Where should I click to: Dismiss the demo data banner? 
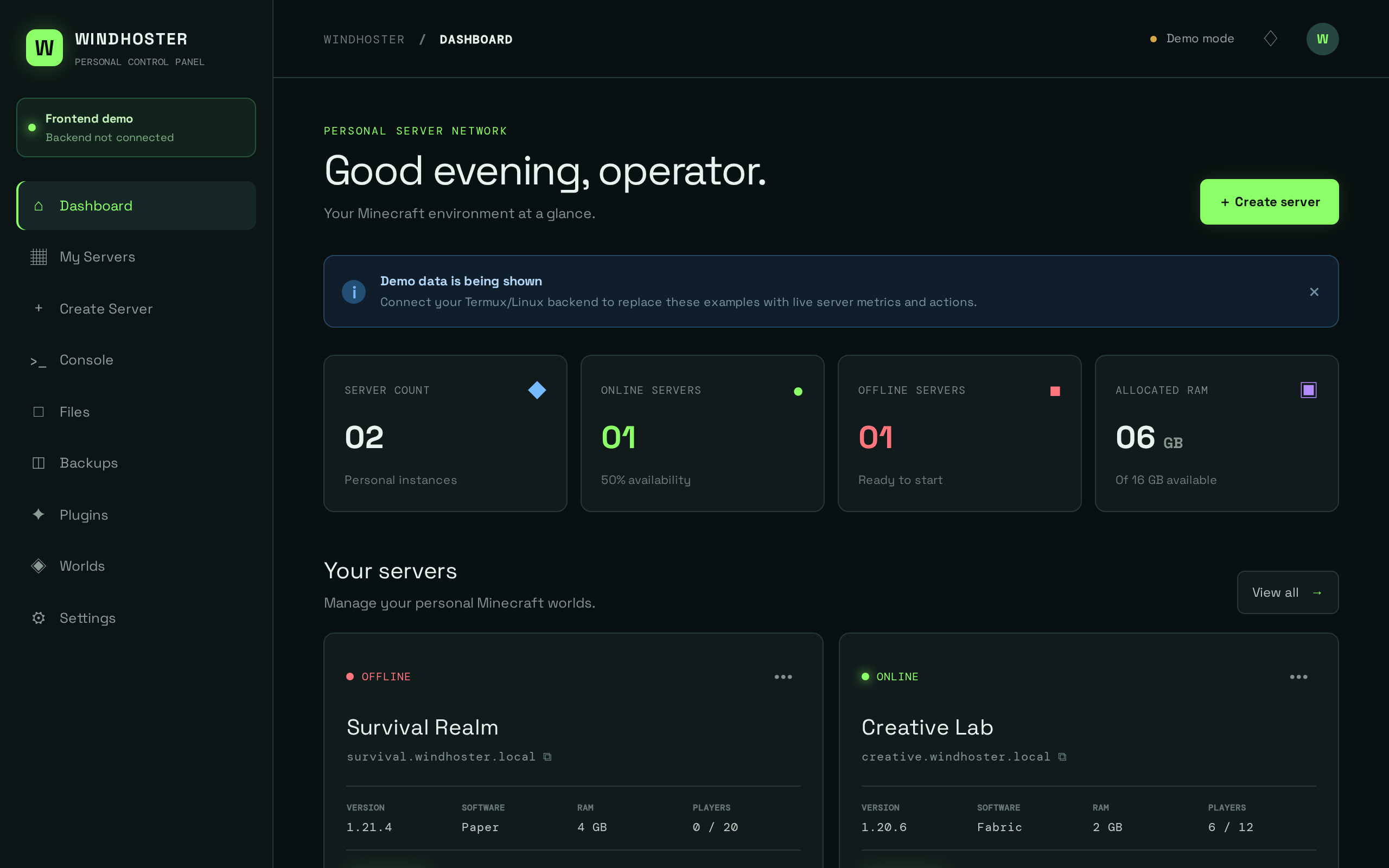(x=1314, y=292)
